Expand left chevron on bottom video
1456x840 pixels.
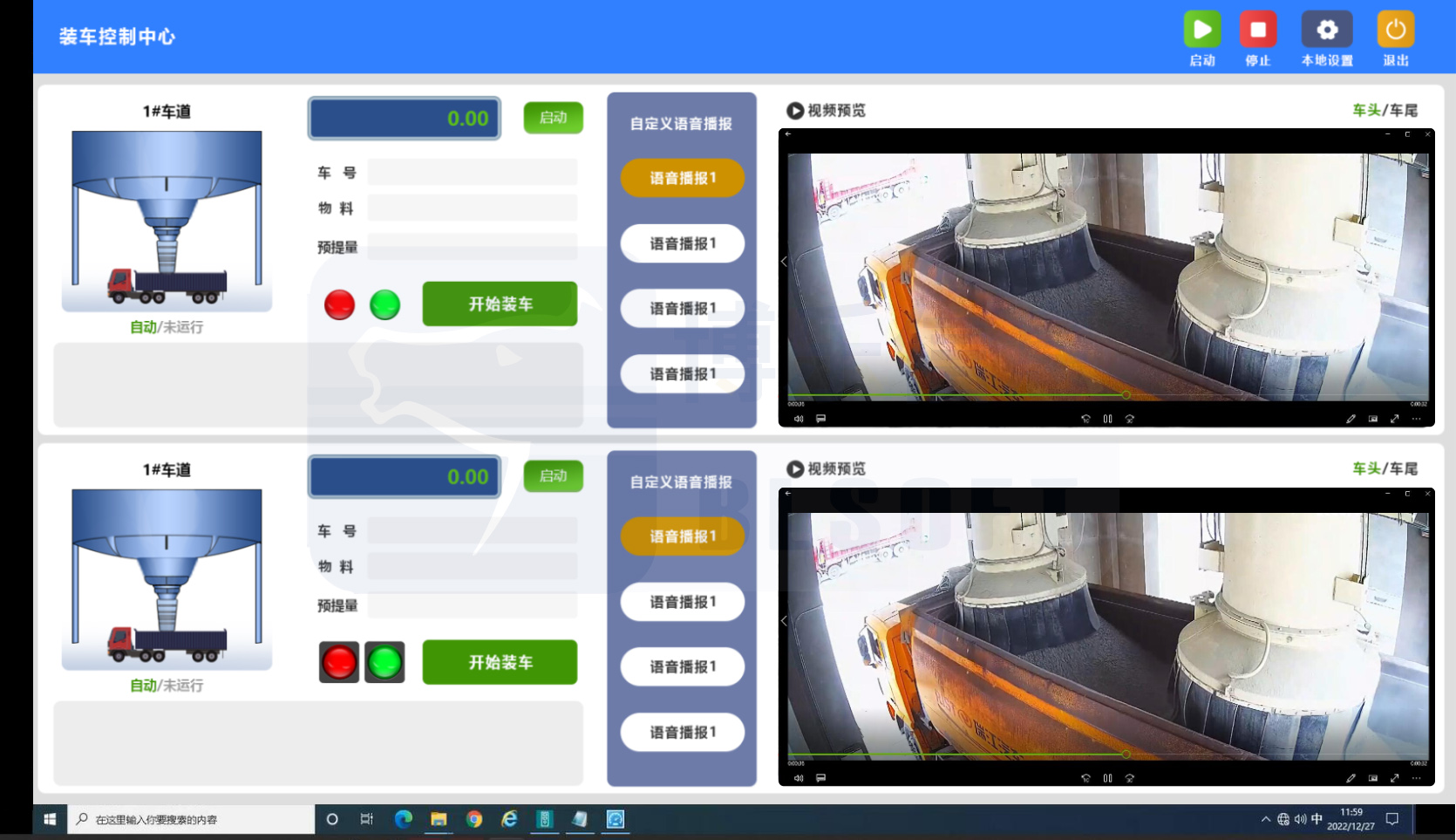click(785, 620)
